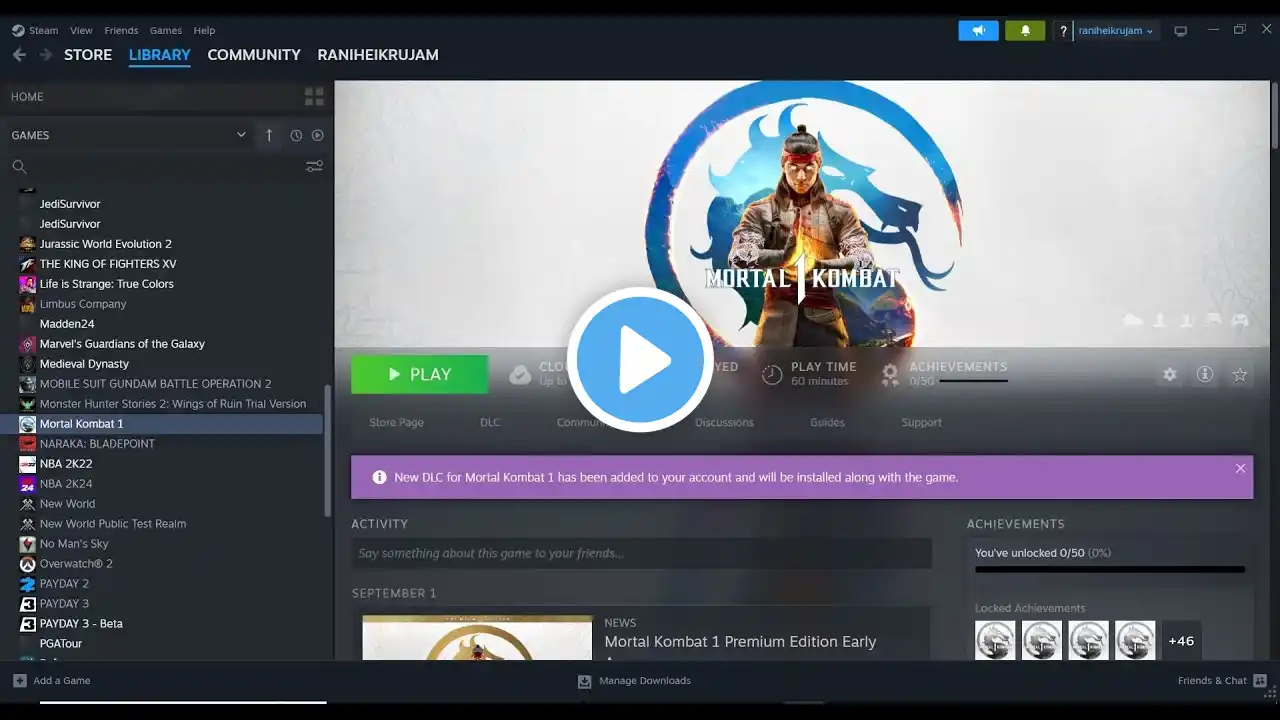Toggle sort by recent activity clock icon

(x=296, y=135)
